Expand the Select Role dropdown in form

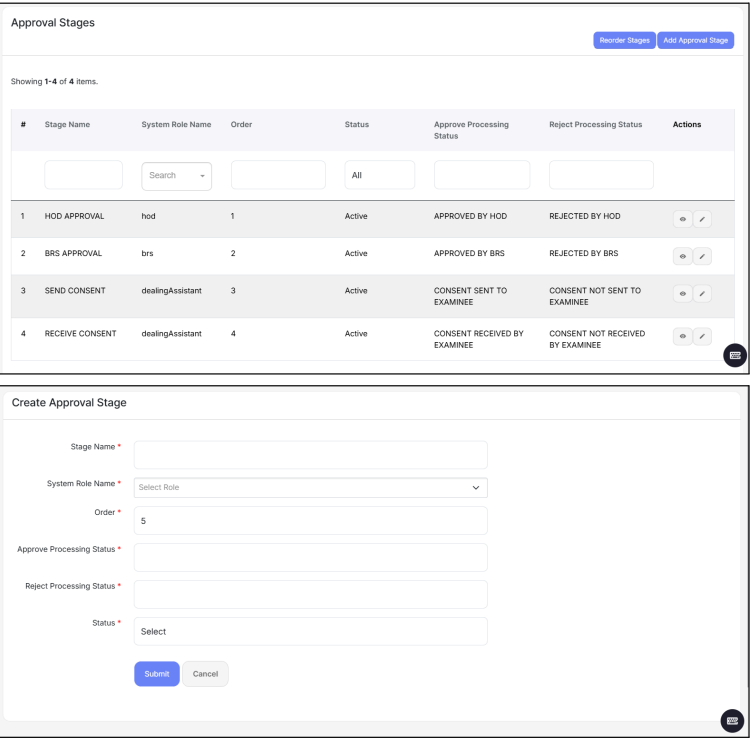click(x=311, y=487)
